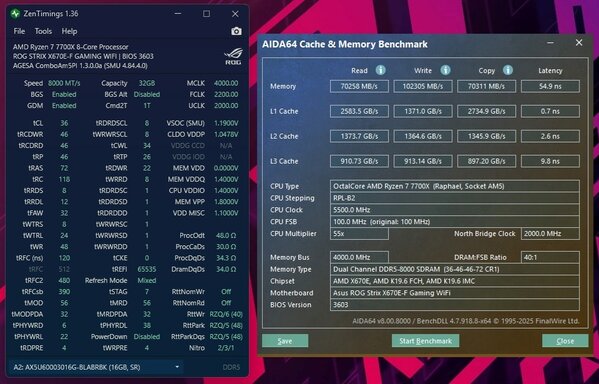Click the ZenTimings camera screenshot icon
The width and height of the screenshot is (599, 384).
coord(236,31)
